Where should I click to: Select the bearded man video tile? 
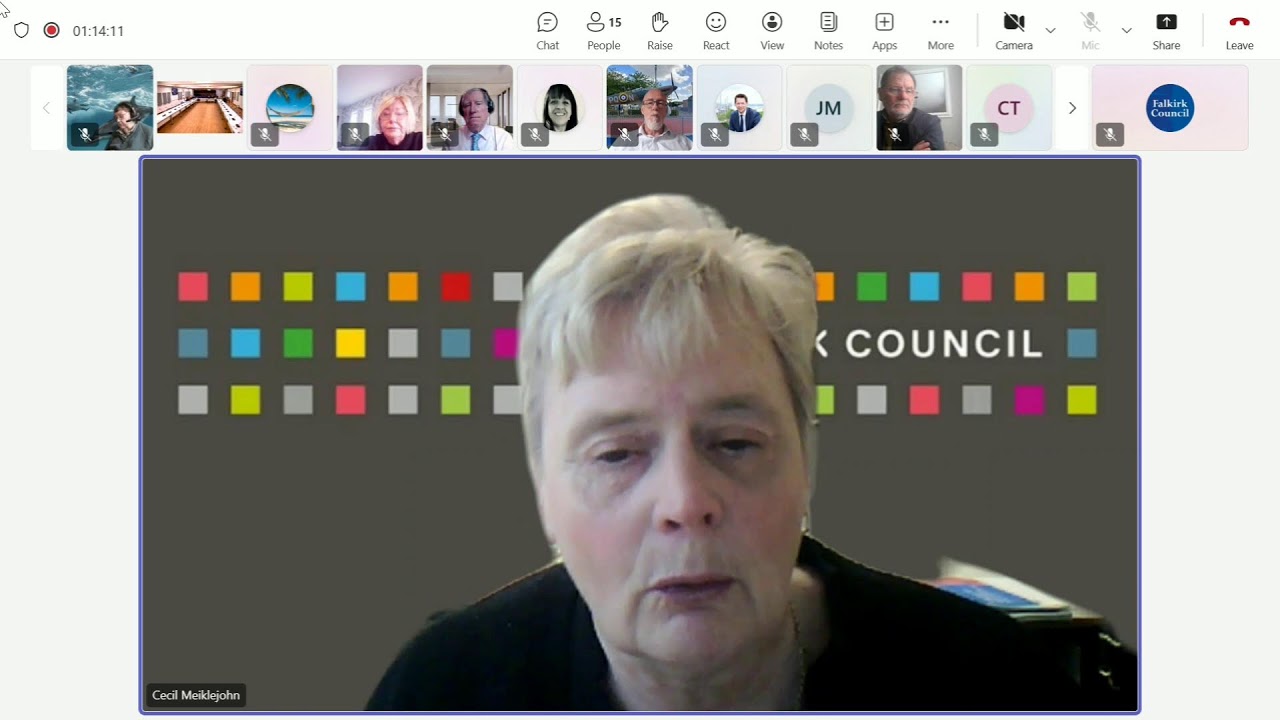coord(919,108)
